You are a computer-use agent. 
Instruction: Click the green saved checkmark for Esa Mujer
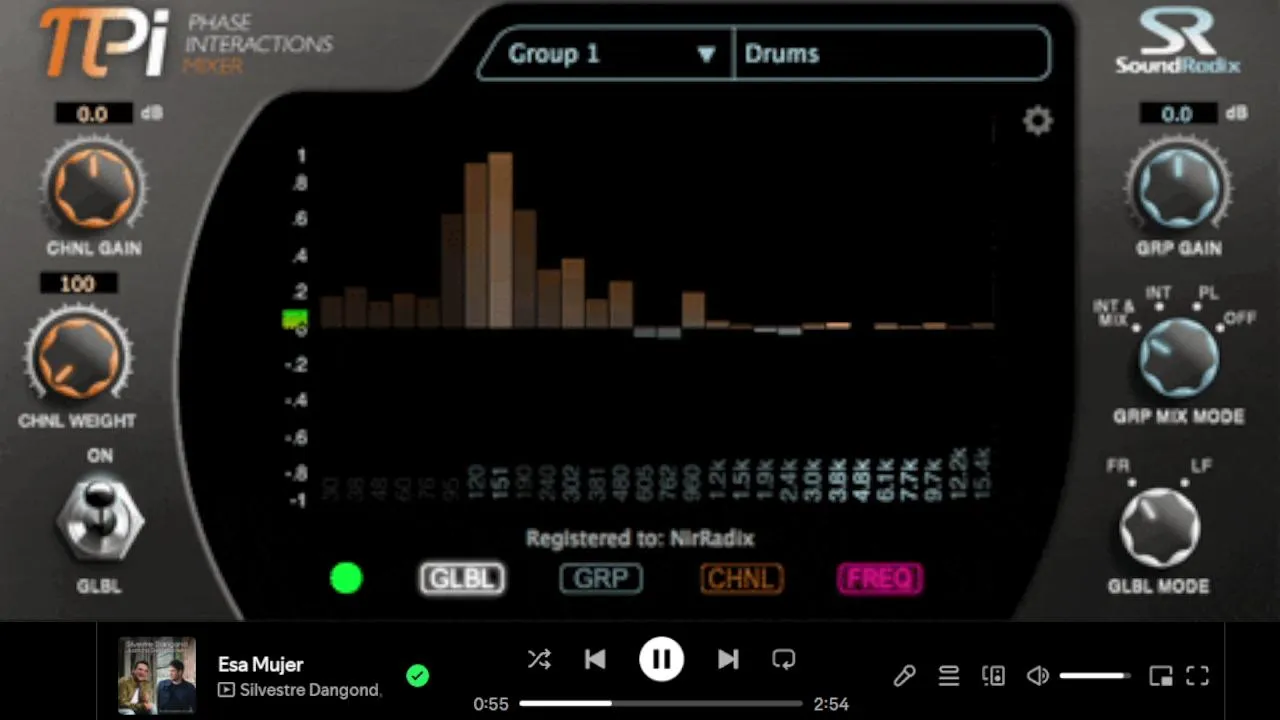[x=418, y=676]
